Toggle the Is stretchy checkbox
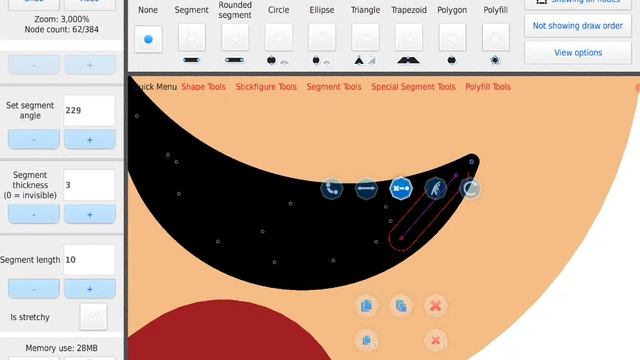The image size is (640, 360). pyautogui.click(x=93, y=317)
